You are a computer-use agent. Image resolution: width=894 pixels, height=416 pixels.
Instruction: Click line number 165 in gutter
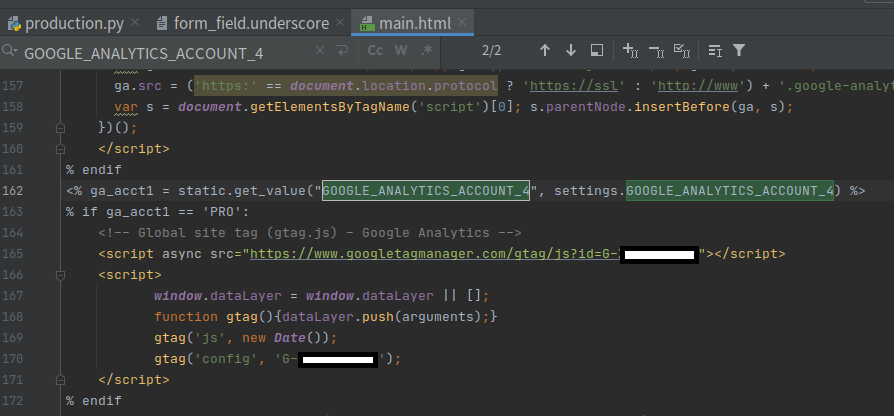click(13, 254)
